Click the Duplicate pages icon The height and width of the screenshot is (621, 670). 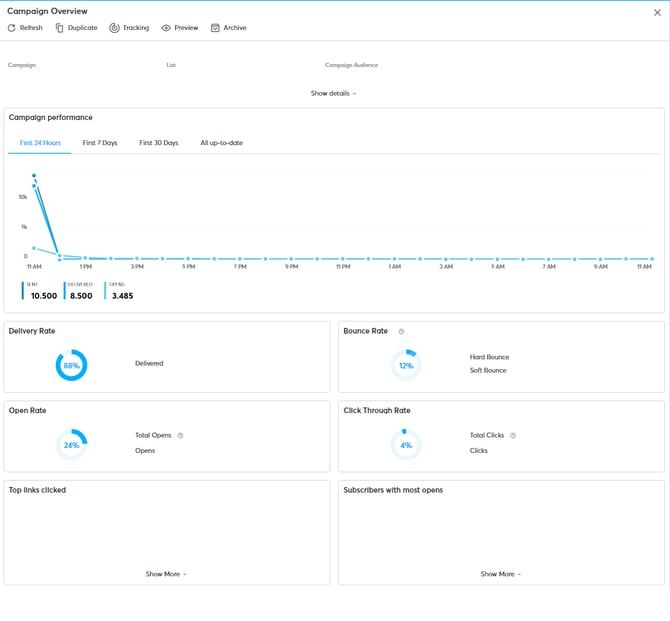tap(59, 28)
